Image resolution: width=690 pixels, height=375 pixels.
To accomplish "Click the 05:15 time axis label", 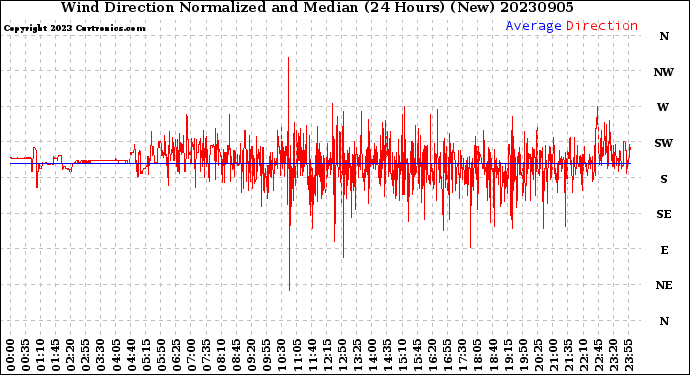I will coord(146,355).
